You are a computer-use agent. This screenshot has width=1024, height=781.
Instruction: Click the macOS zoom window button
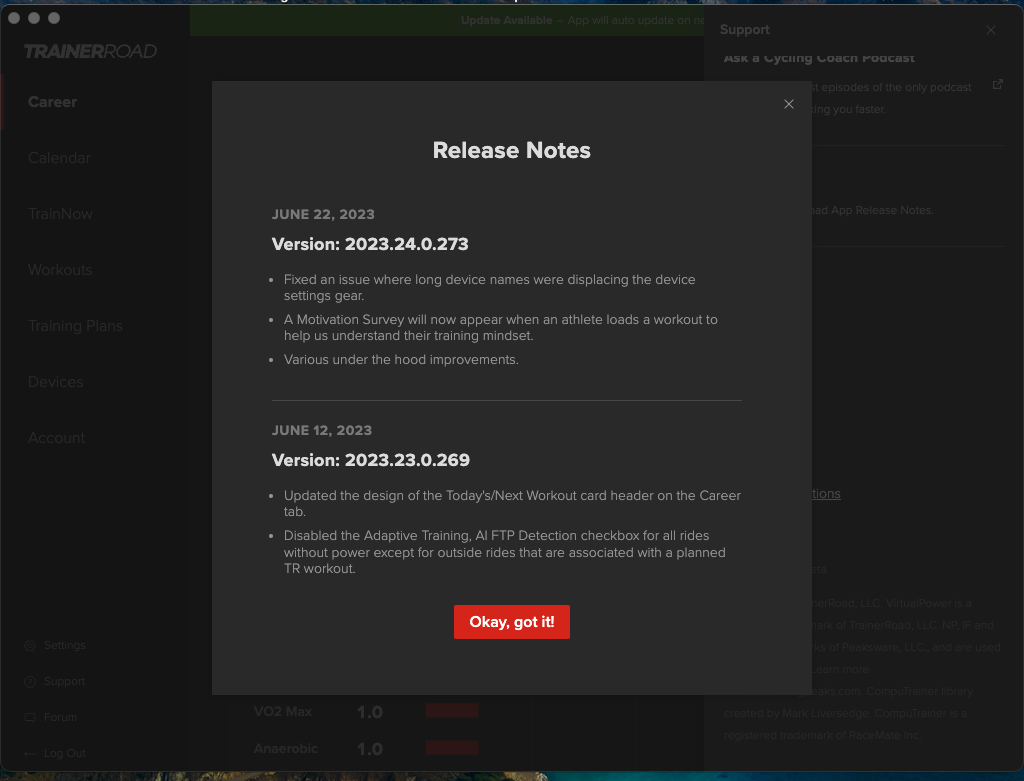54,18
